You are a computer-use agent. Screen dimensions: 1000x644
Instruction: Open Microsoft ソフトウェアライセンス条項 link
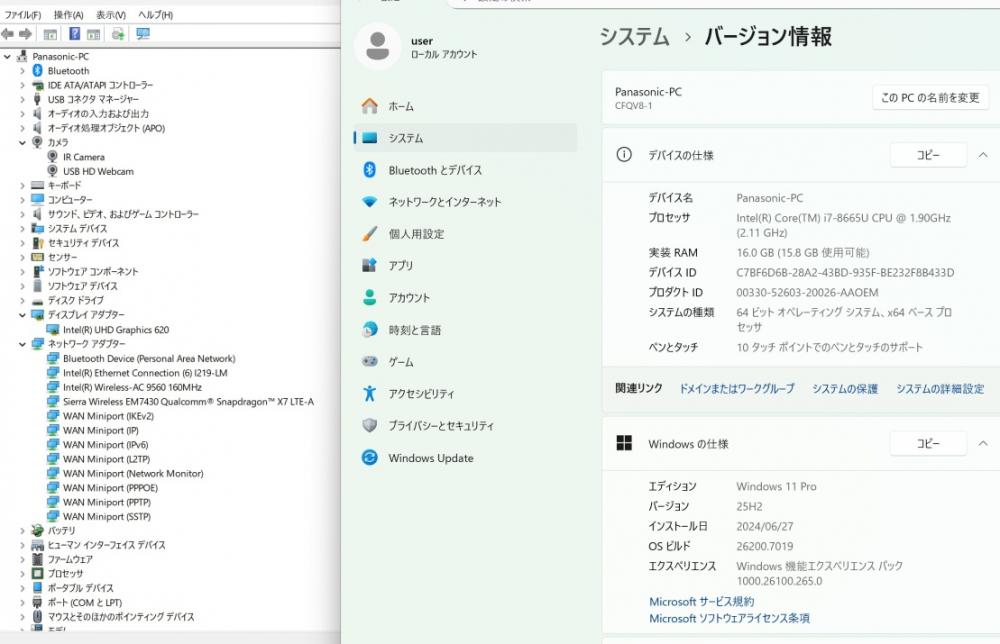tap(730, 618)
